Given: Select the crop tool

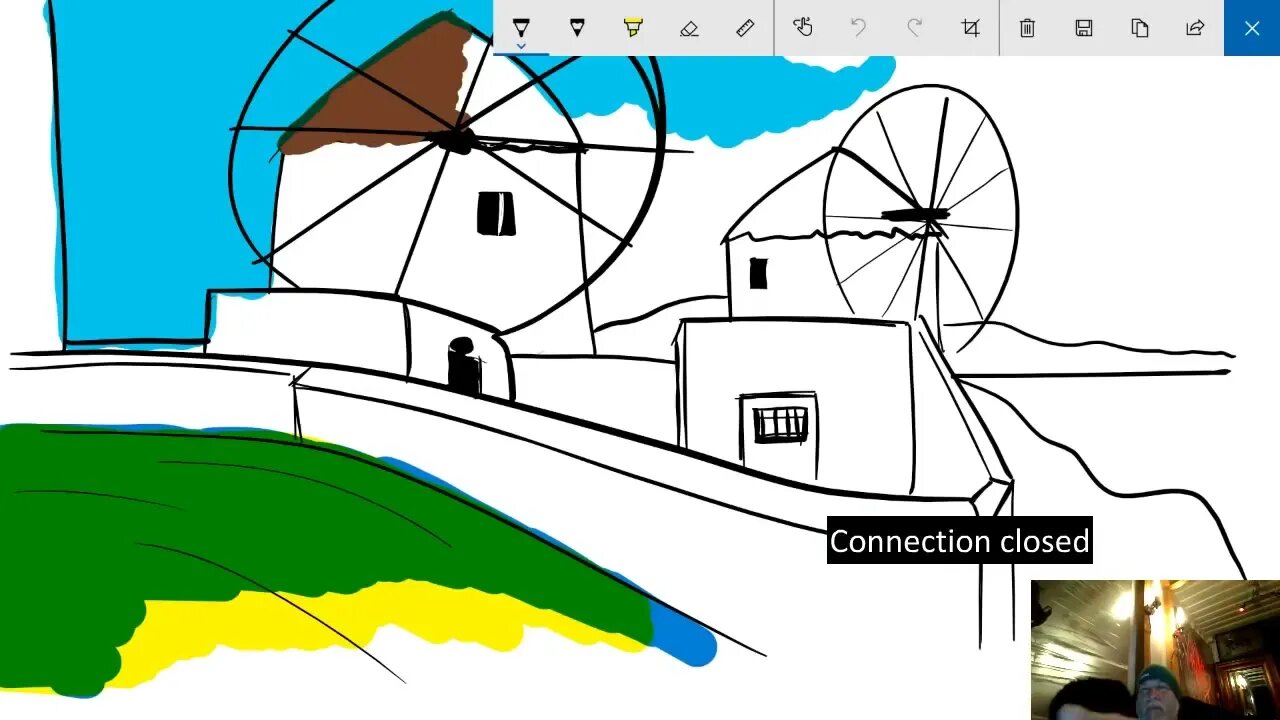Looking at the screenshot, I should coord(970,27).
